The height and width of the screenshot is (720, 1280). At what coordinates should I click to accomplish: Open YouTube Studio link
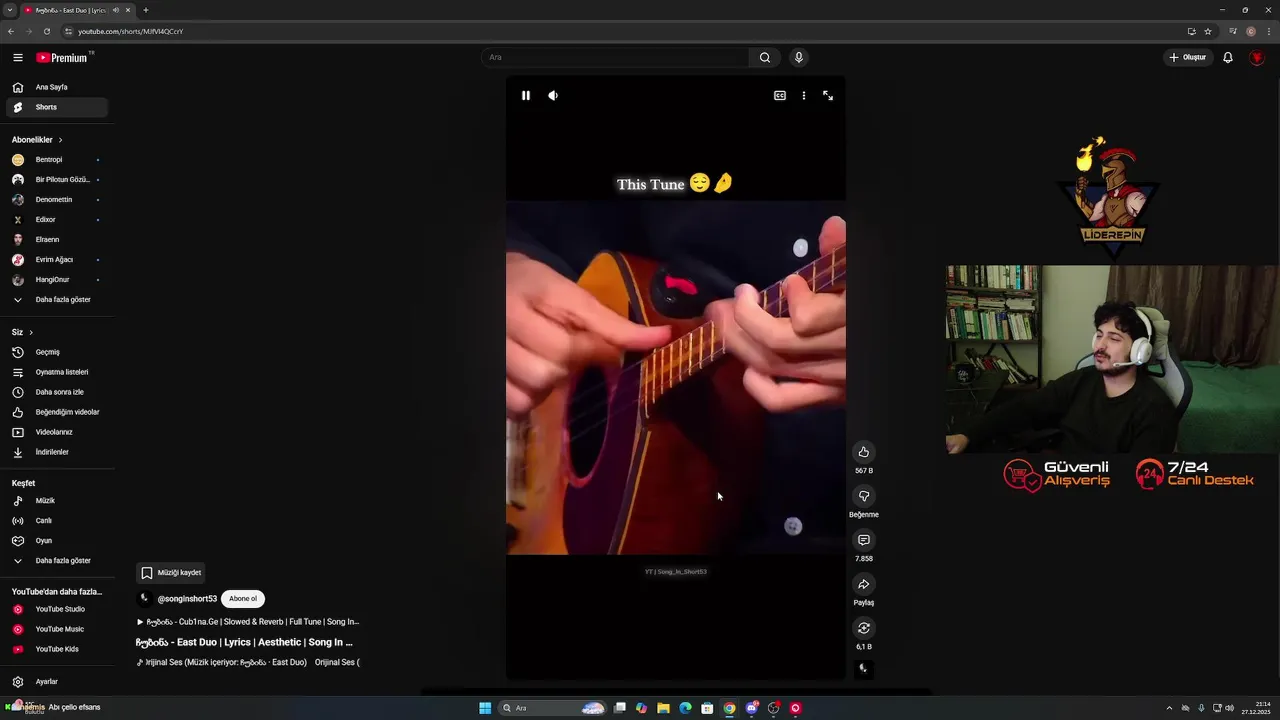coord(56,609)
